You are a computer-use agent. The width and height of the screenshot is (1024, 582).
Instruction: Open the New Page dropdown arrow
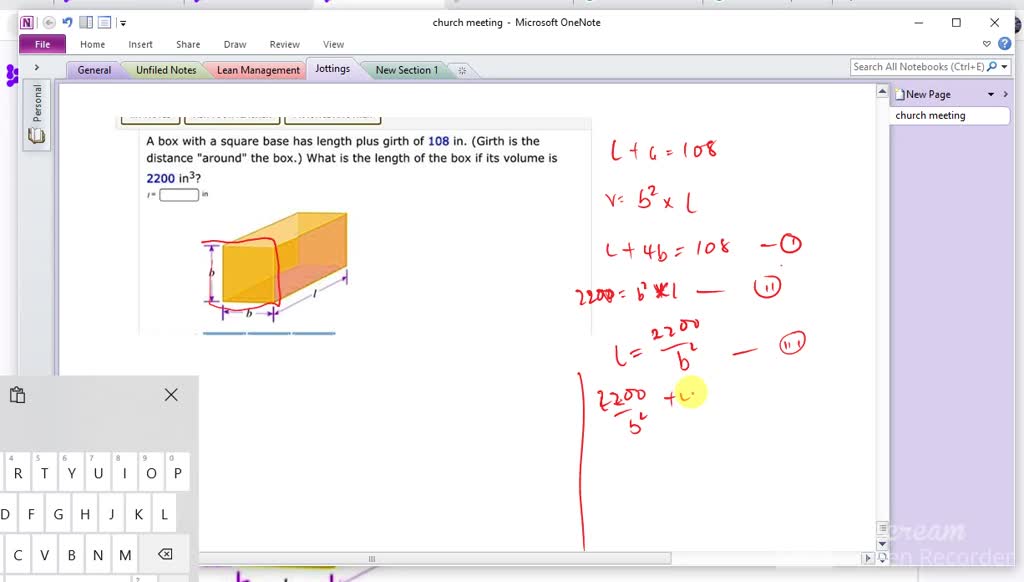(x=991, y=94)
